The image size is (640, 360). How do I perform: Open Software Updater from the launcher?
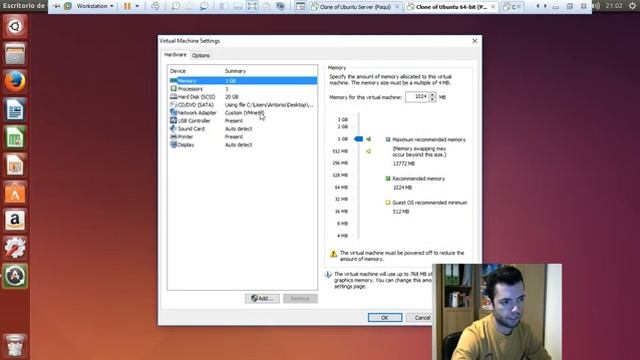[15, 276]
